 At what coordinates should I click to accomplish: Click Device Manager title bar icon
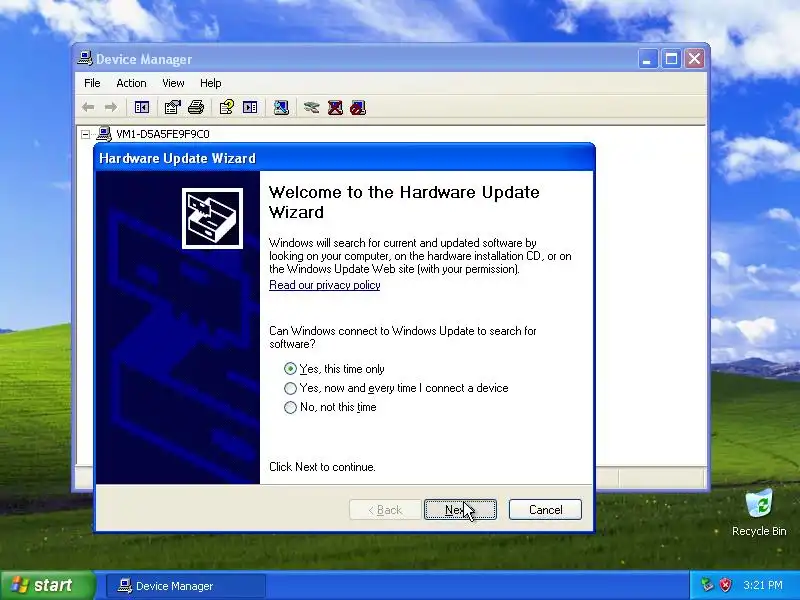tap(85, 59)
